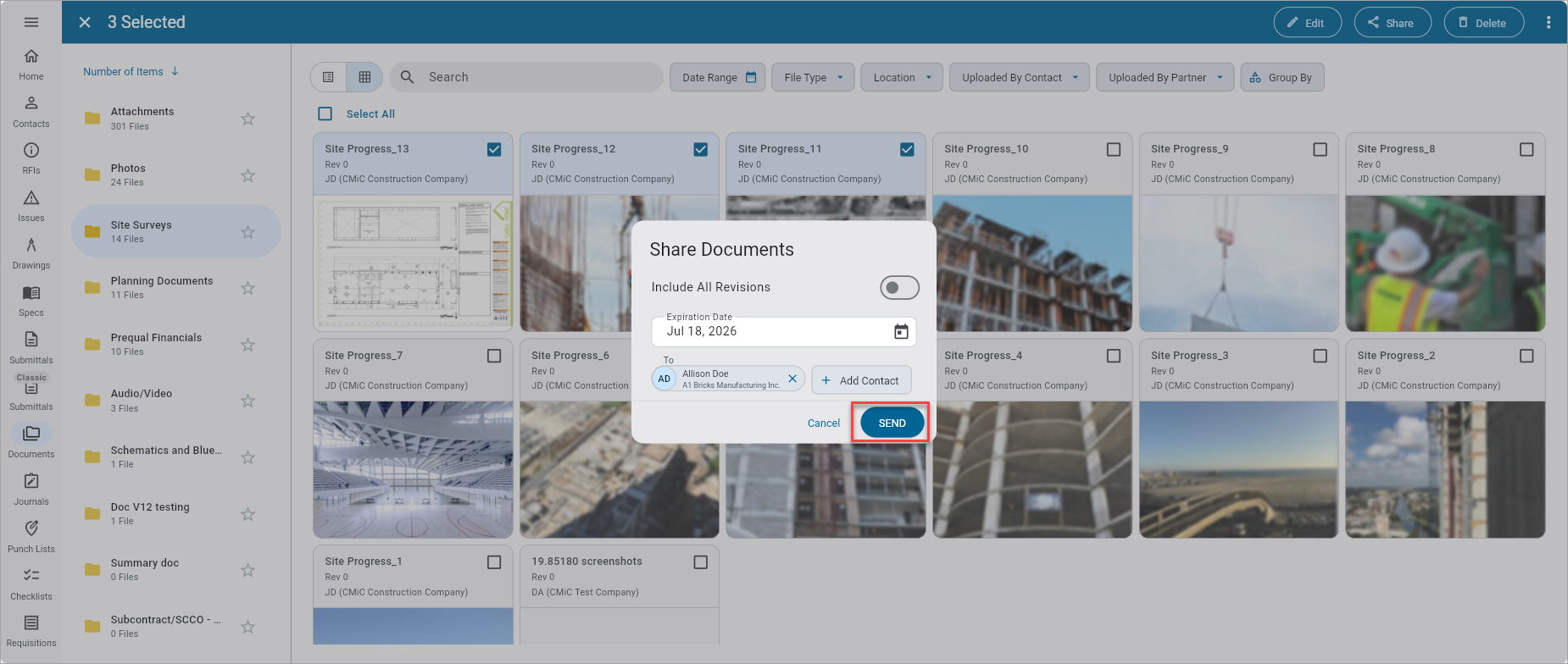Open Contacts from the sidebar

[31, 112]
